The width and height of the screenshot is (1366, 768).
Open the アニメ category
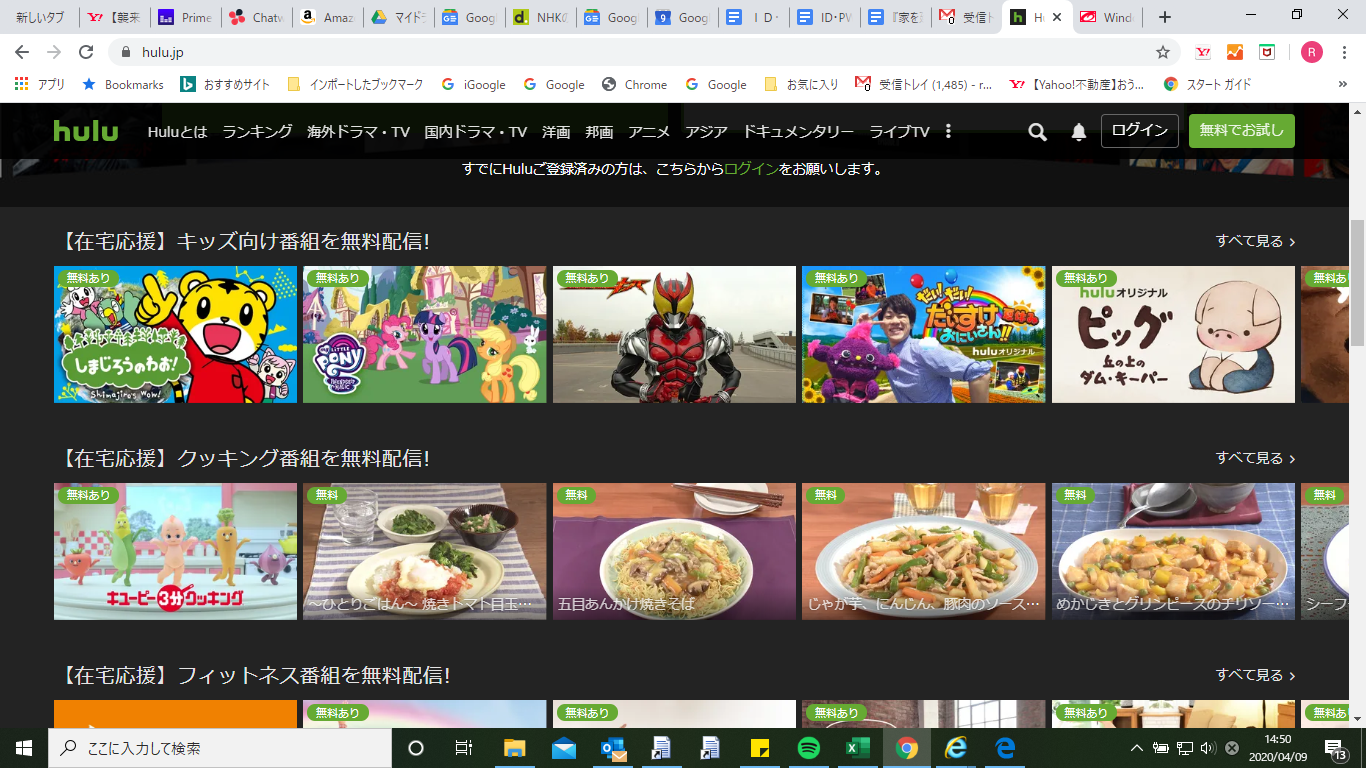(x=649, y=131)
